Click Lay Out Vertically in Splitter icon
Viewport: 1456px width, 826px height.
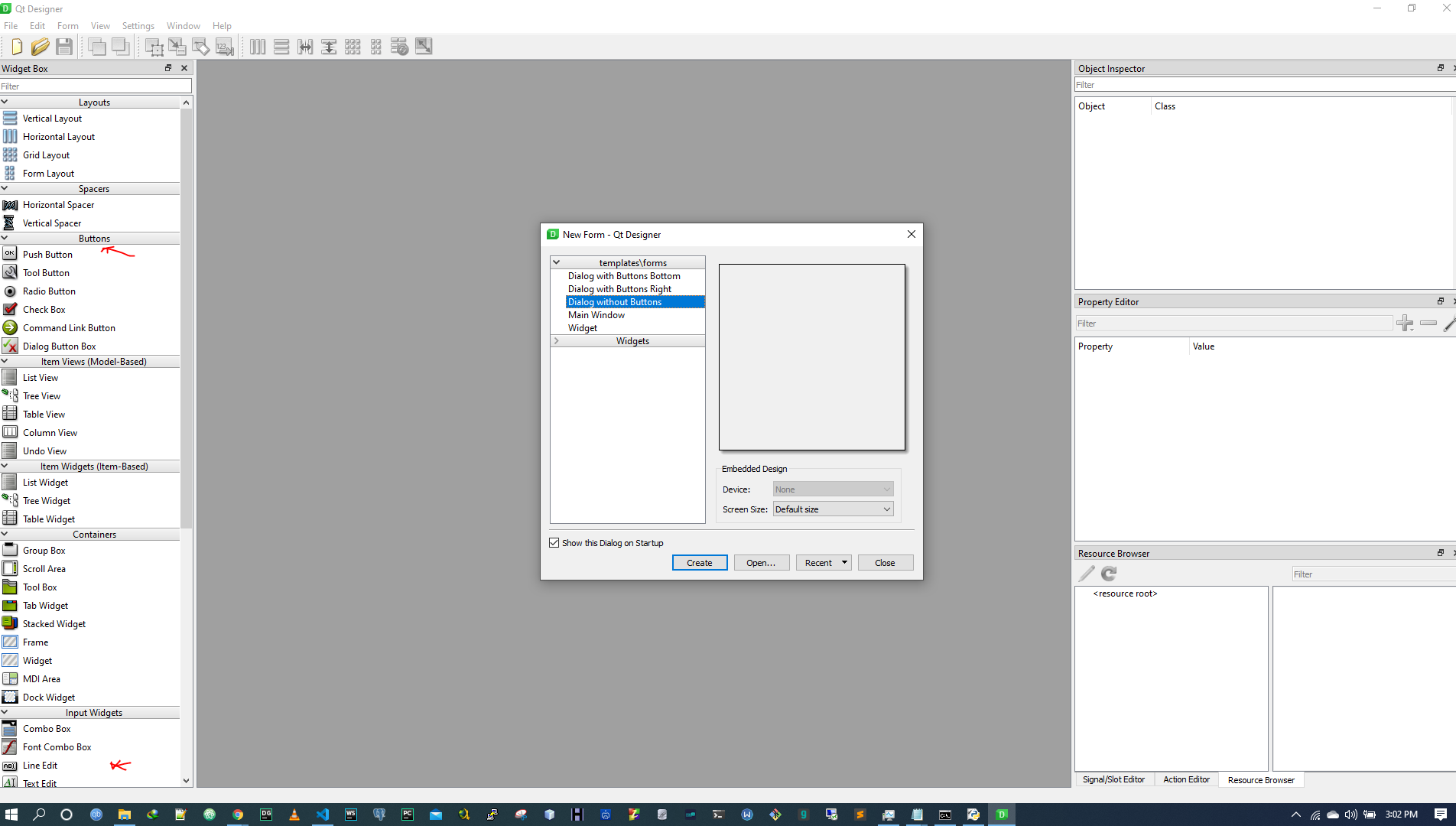[329, 47]
